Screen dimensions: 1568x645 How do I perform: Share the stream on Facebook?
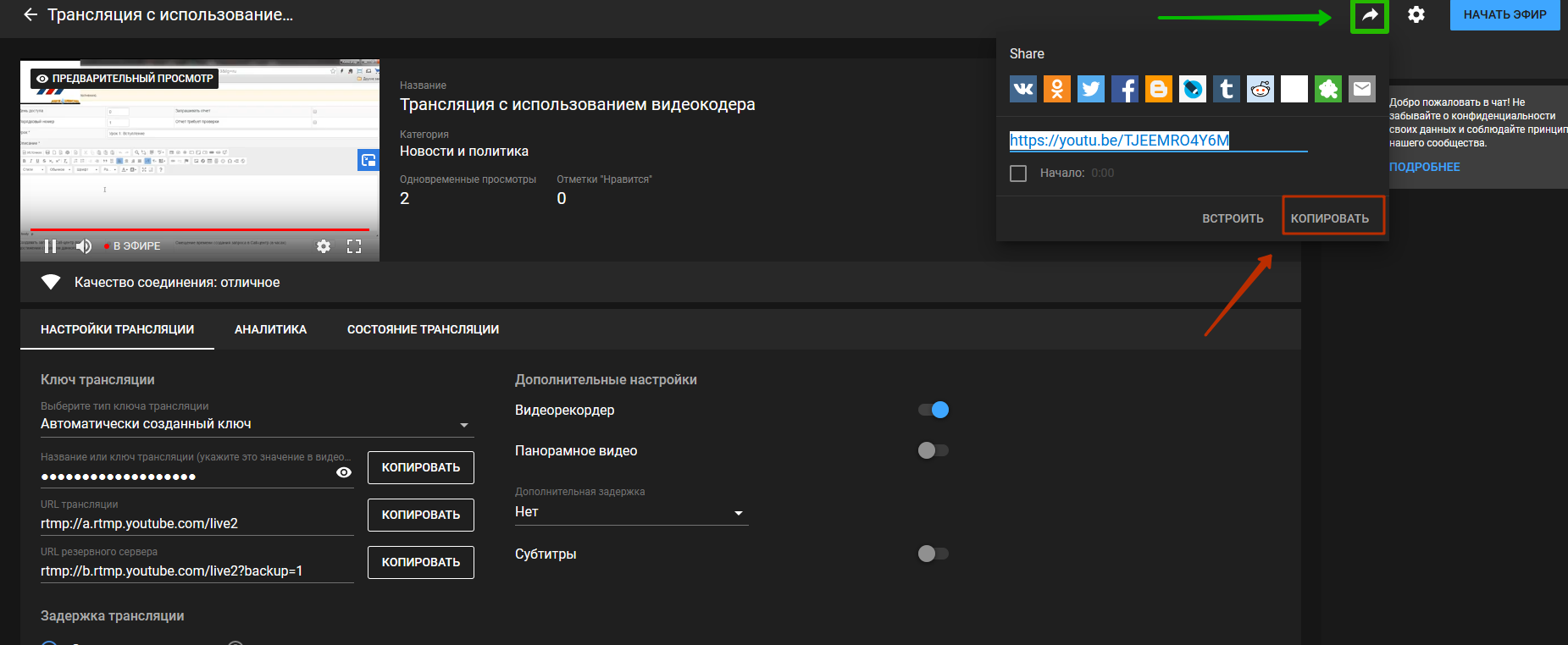(1124, 89)
